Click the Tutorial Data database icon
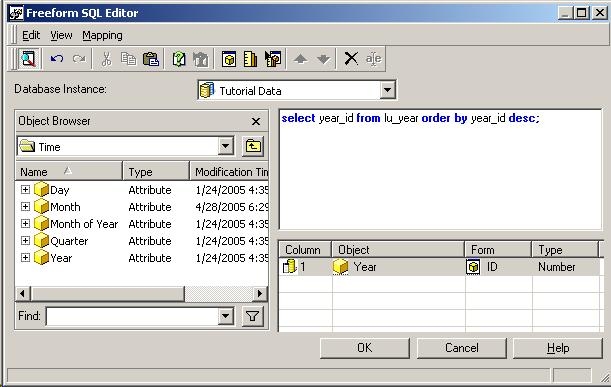This screenshot has width=611, height=387. [x=207, y=90]
